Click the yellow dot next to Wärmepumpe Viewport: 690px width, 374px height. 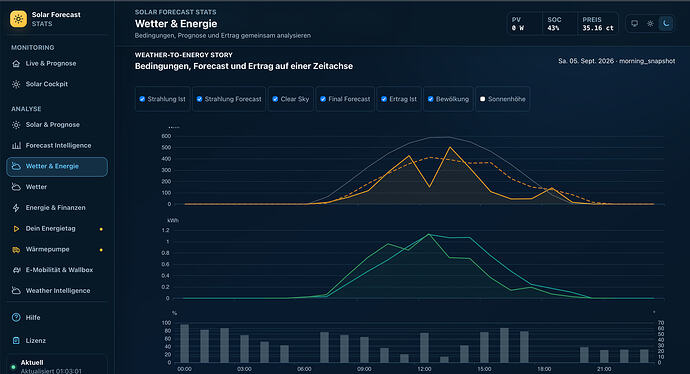click(101, 250)
